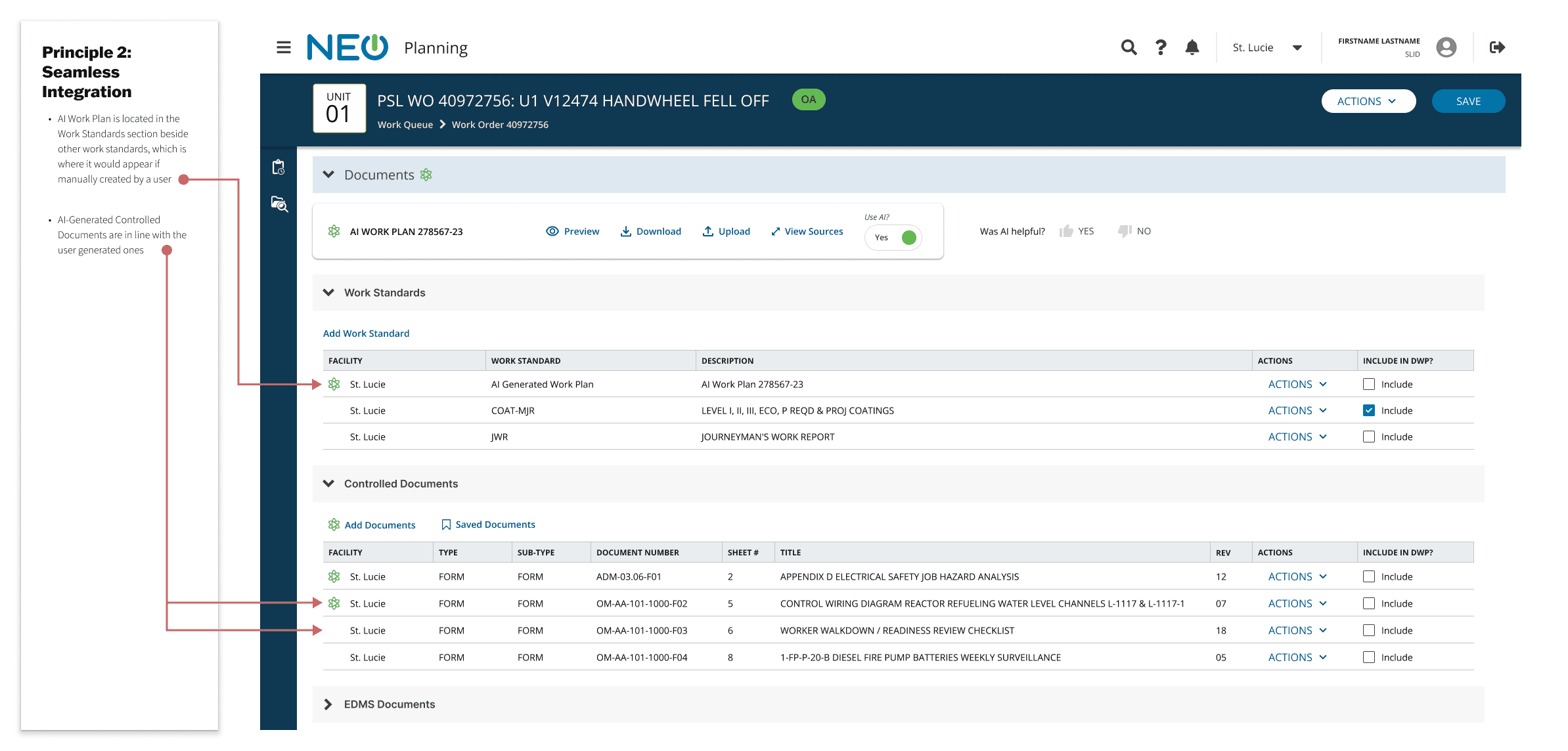Open ACTIONS menu for JWR row
Image resolution: width=1568 pixels, height=751 pixels.
point(1297,437)
